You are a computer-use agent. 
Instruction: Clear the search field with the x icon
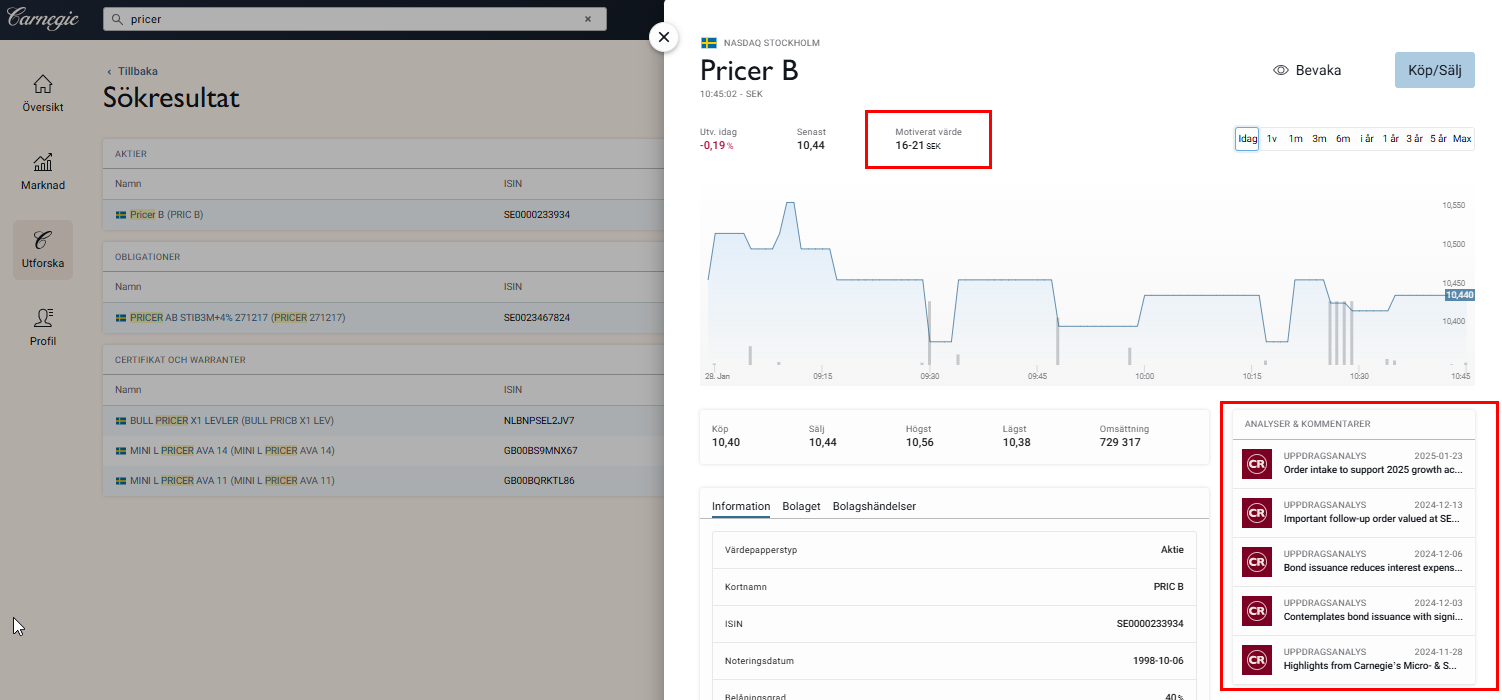coord(588,19)
